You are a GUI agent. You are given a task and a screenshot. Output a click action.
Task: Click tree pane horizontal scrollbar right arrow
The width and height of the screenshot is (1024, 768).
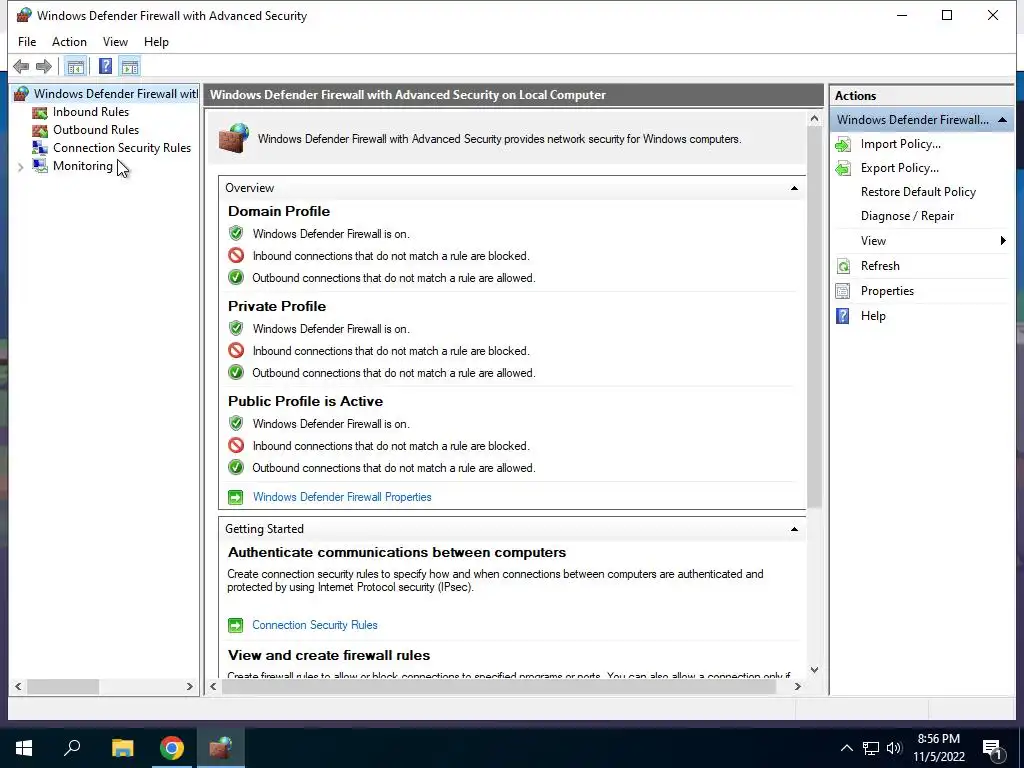click(190, 686)
